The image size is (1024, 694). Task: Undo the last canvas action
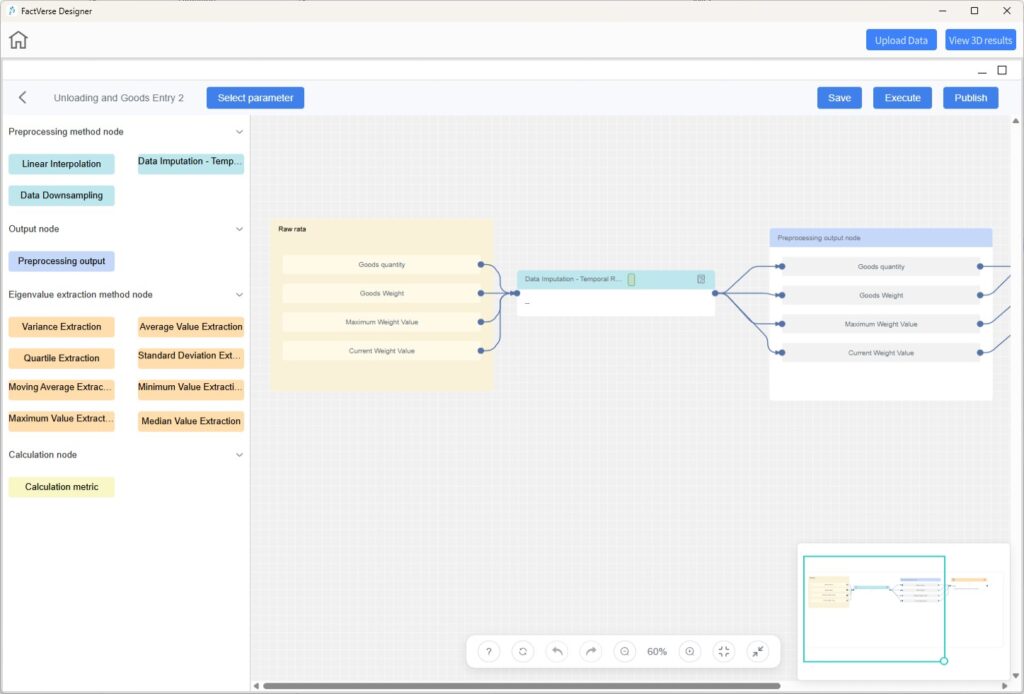(x=557, y=651)
